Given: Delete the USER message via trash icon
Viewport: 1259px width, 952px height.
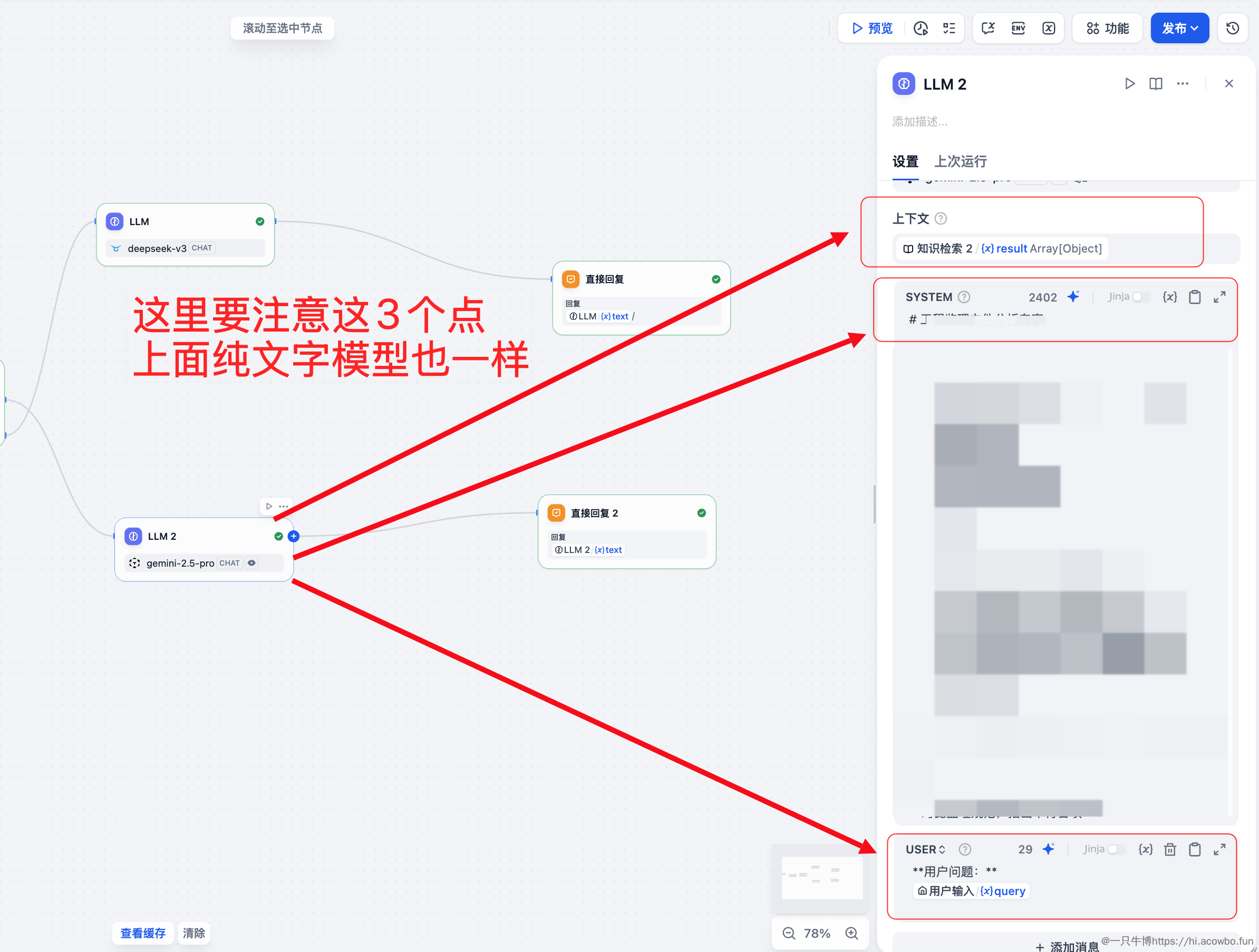Looking at the screenshot, I should click(x=1170, y=849).
